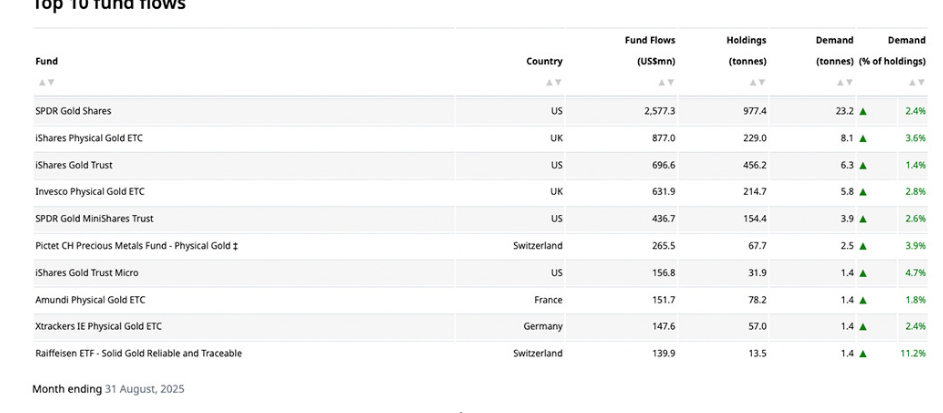Click the 11.2% demand value for Raiffeisen
This screenshot has height=413, width=943.
pos(913,353)
